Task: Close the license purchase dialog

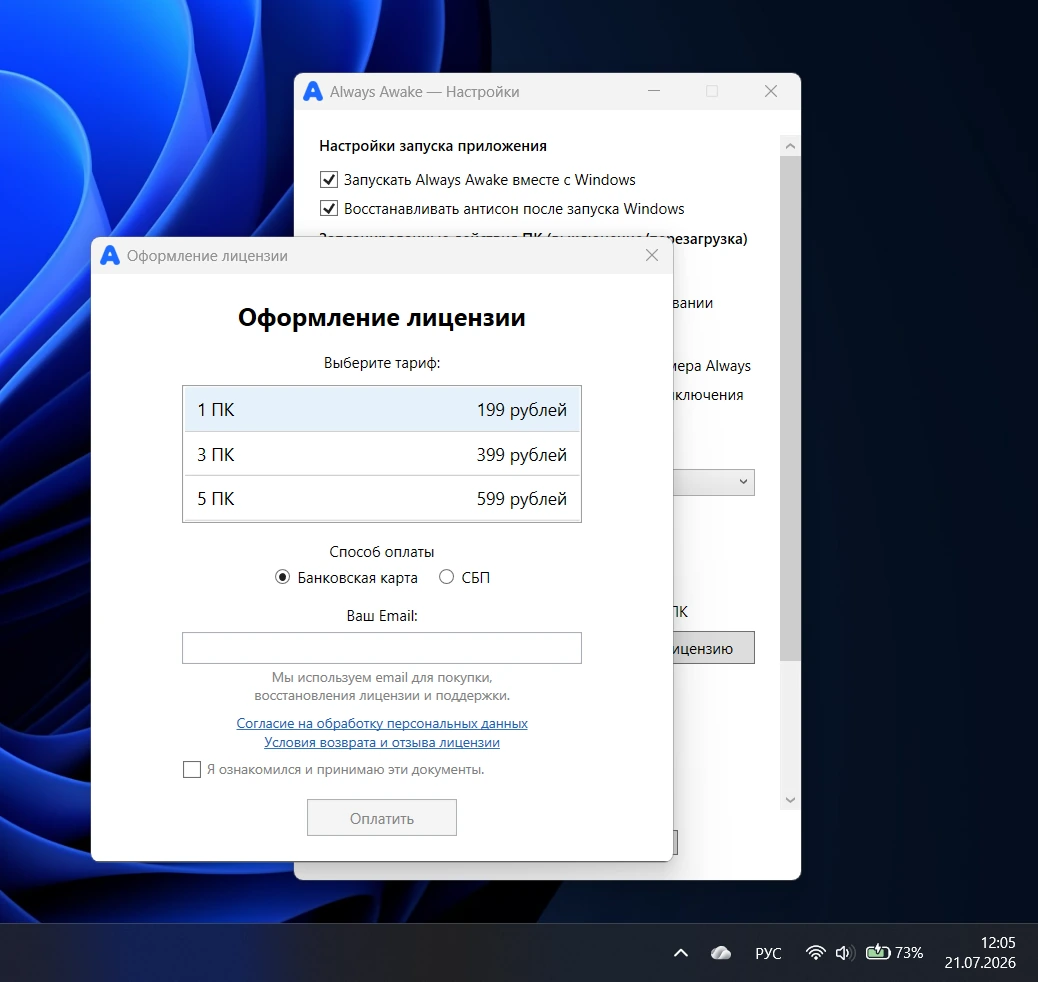Action: click(x=652, y=256)
